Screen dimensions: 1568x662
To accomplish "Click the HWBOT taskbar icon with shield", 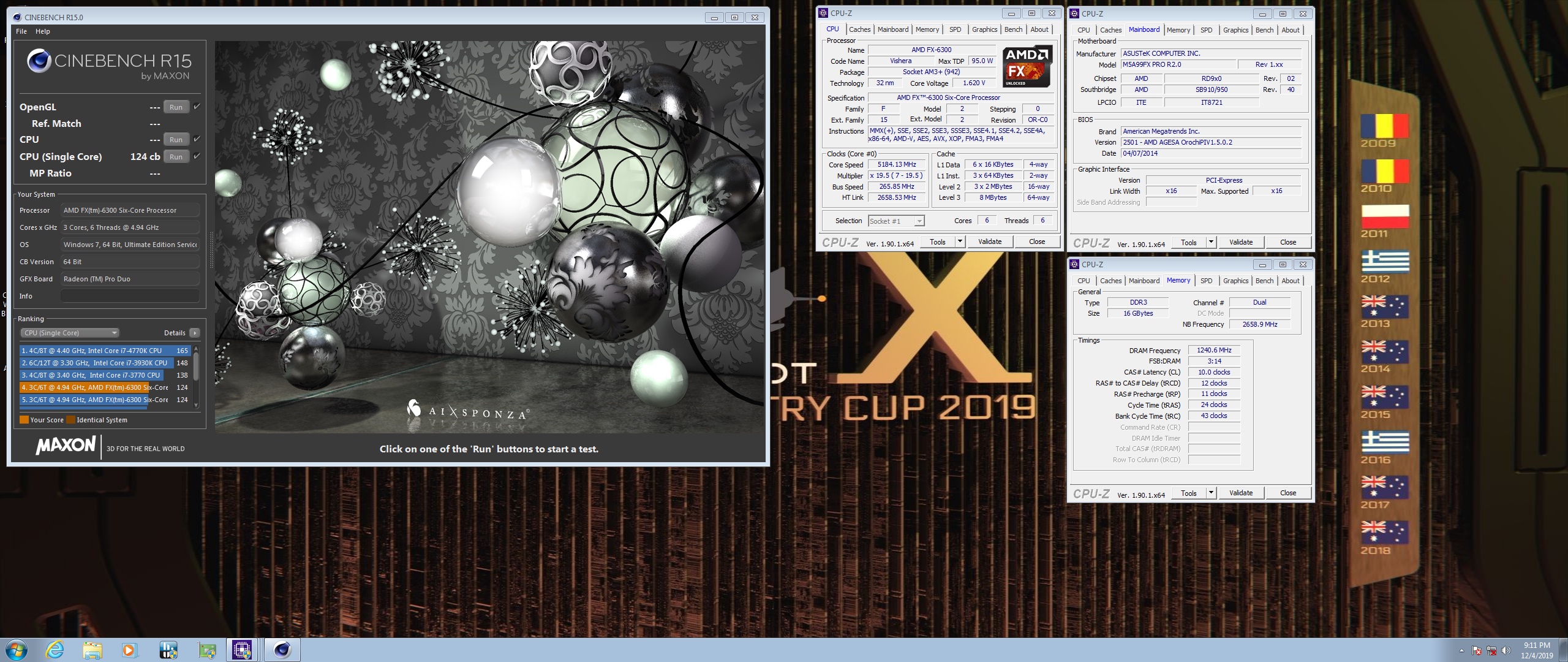I will 168,650.
